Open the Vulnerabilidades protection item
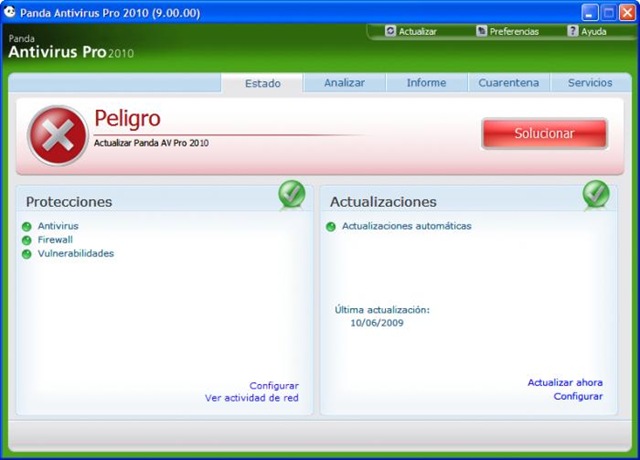The width and height of the screenshot is (640, 460). [76, 253]
